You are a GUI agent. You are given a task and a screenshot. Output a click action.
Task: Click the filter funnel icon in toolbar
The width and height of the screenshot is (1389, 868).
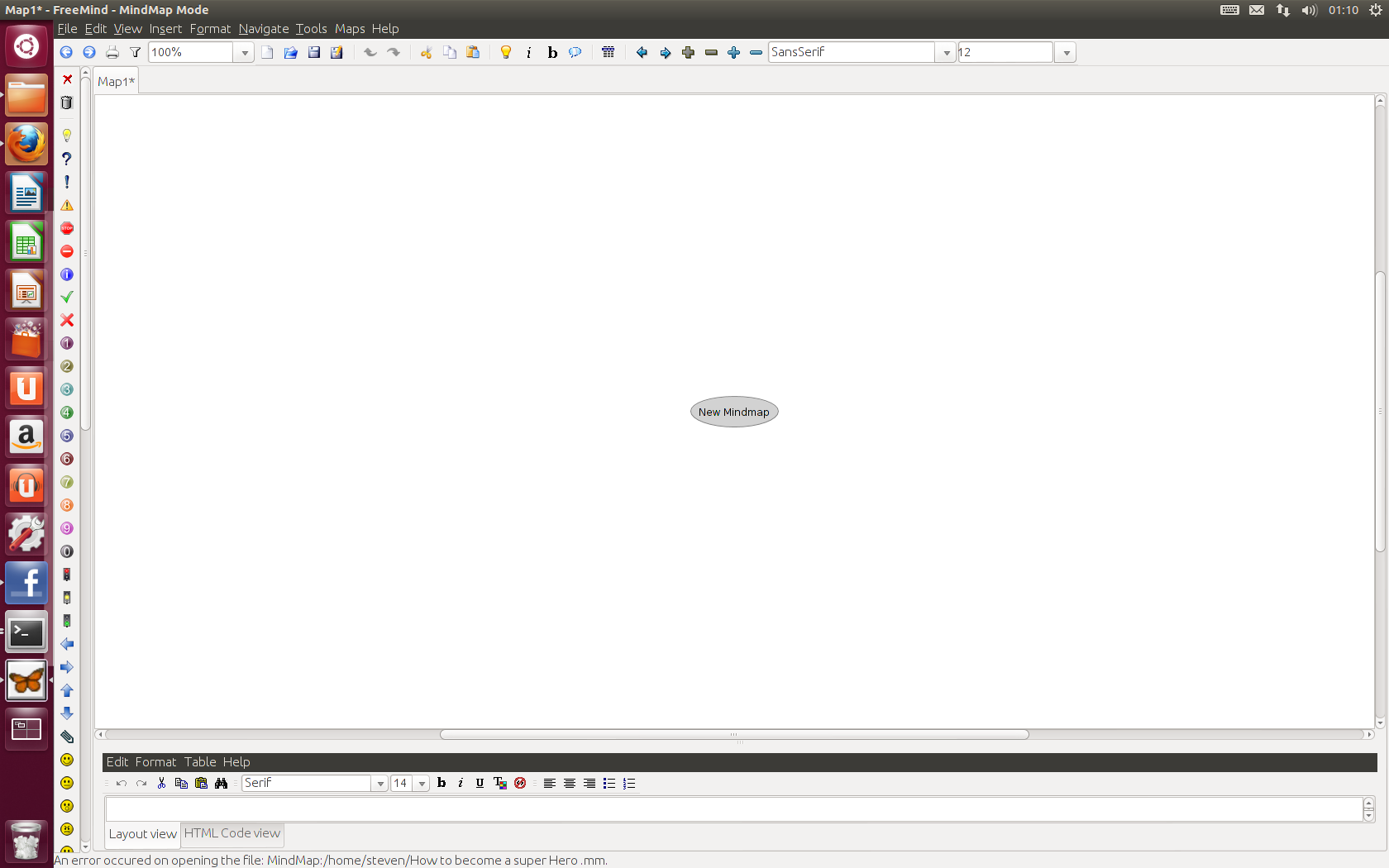point(135,52)
